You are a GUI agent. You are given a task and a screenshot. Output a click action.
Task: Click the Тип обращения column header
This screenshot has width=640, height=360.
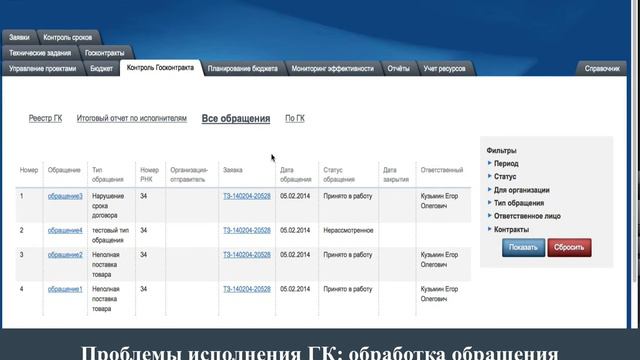[107, 175]
